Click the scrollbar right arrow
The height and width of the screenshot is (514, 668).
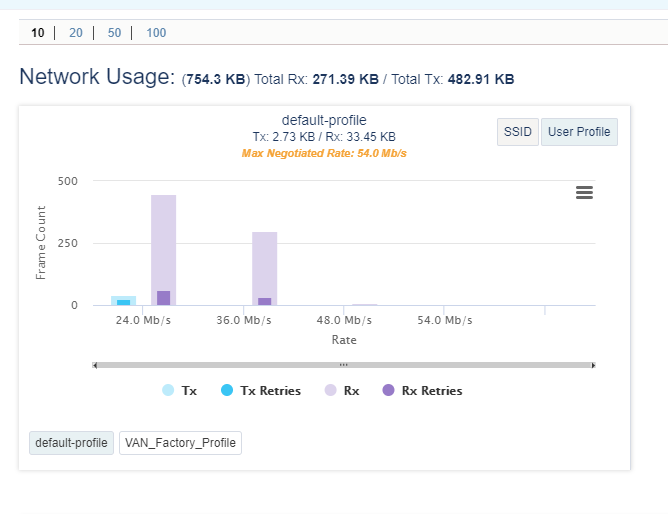tap(593, 365)
